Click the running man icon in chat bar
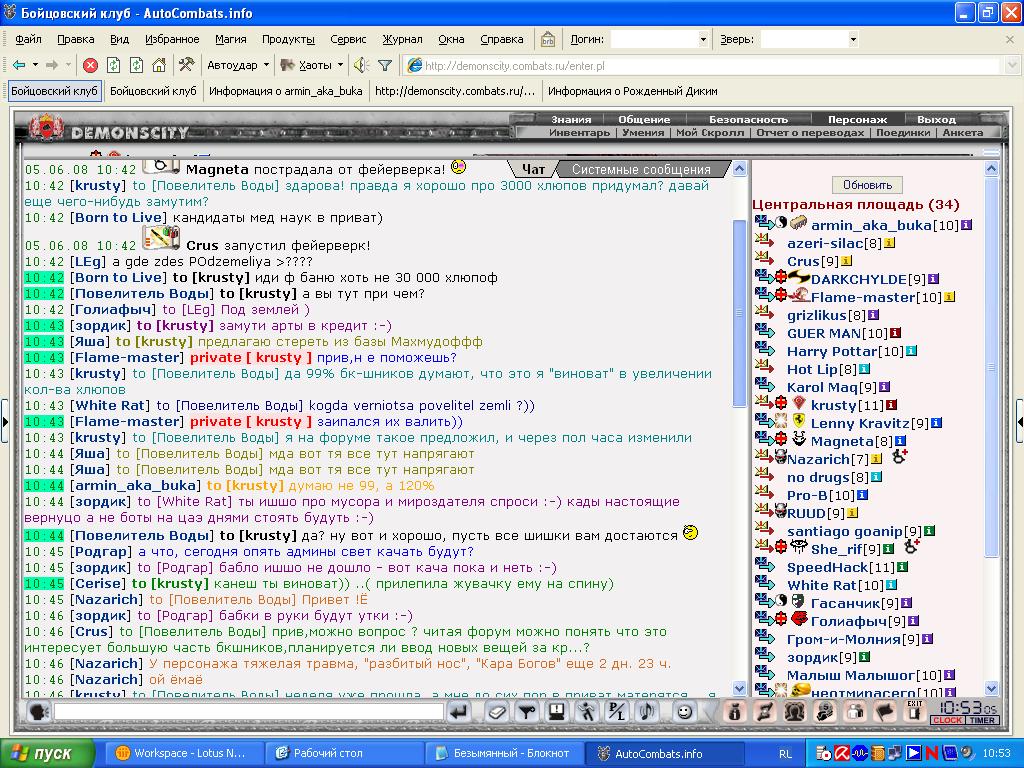1024x768 pixels. pyautogui.click(x=586, y=712)
